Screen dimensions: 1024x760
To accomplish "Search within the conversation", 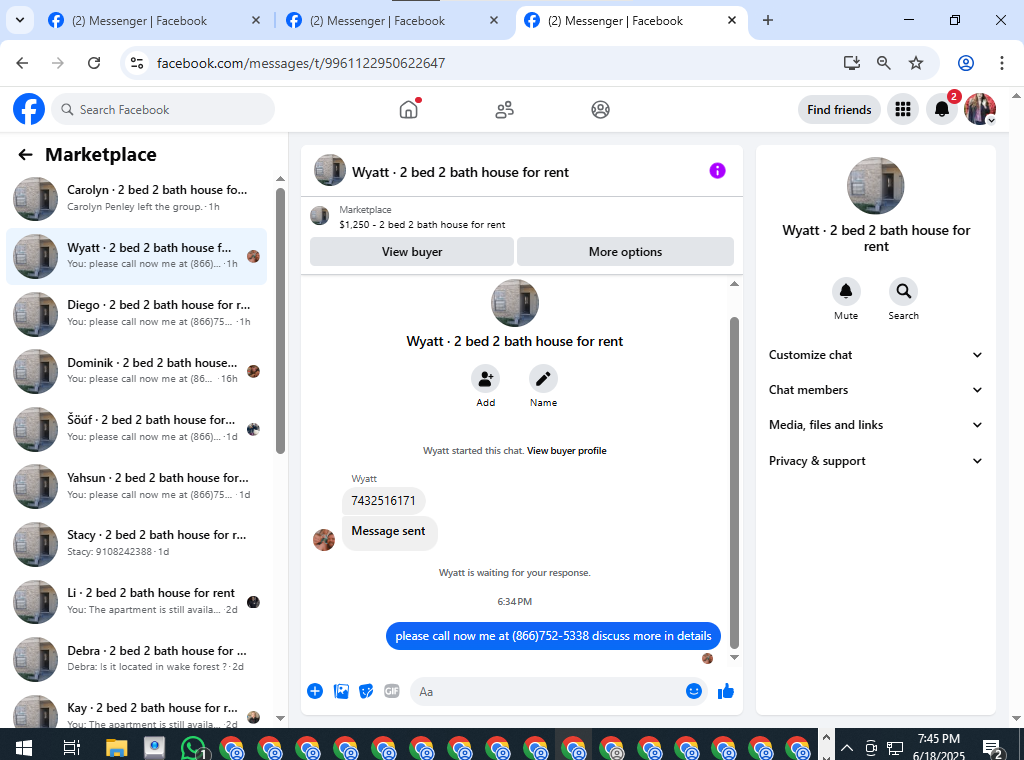I will pos(903,291).
